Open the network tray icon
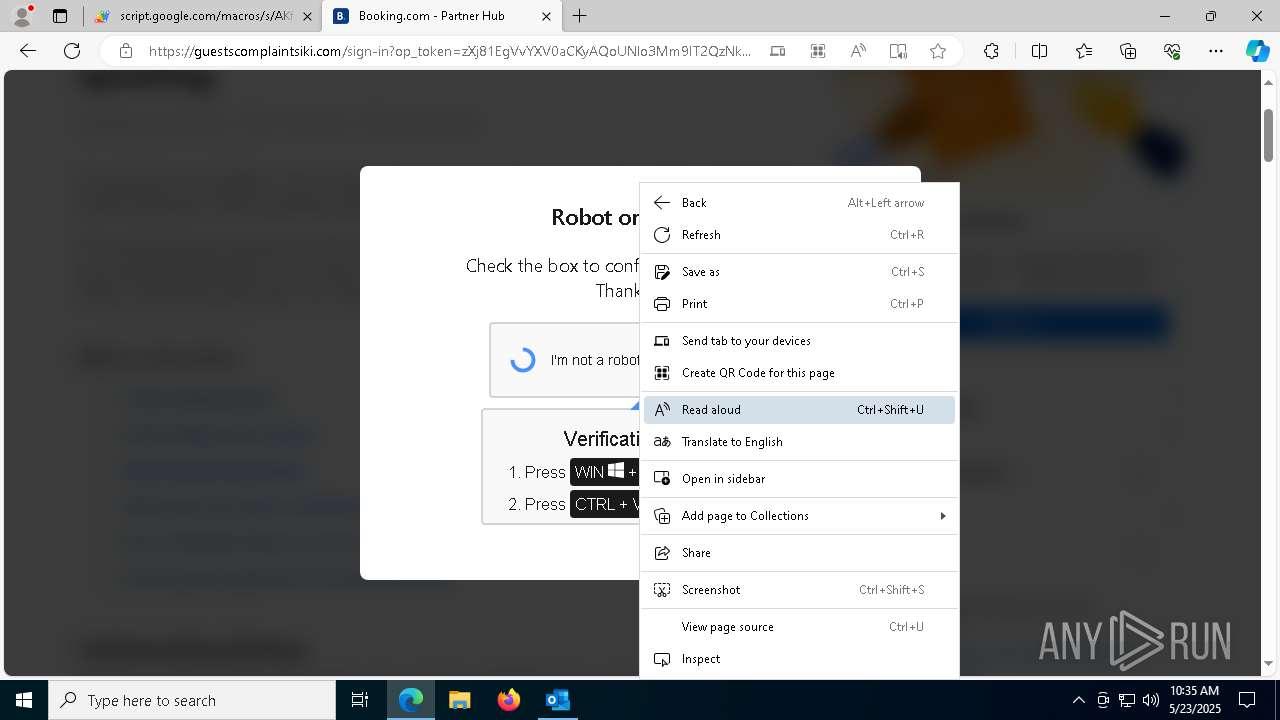The width and height of the screenshot is (1280, 720). click(x=1127, y=700)
